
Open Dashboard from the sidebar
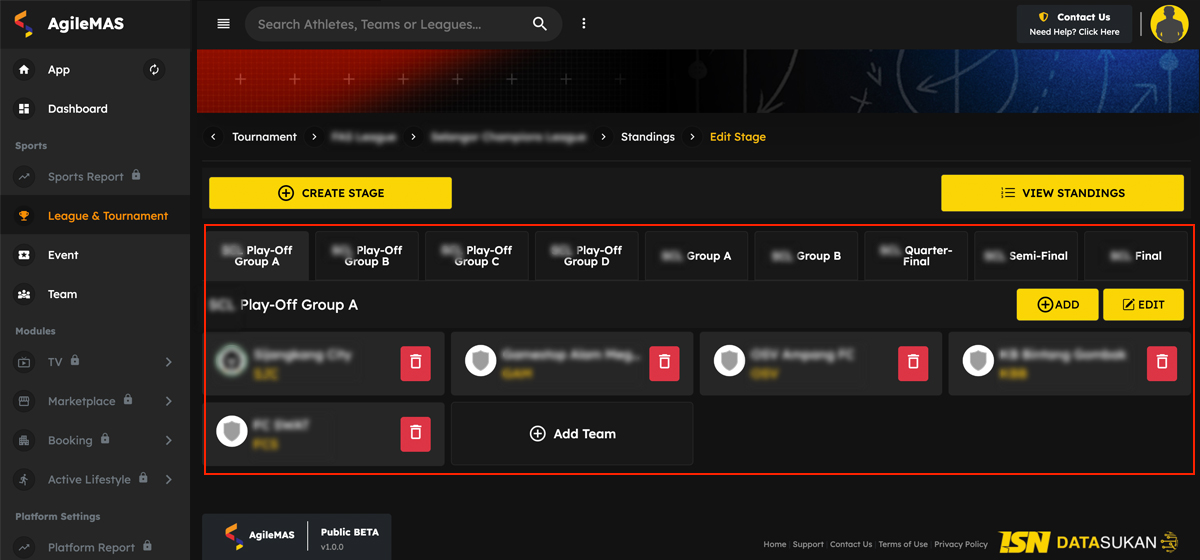point(77,109)
